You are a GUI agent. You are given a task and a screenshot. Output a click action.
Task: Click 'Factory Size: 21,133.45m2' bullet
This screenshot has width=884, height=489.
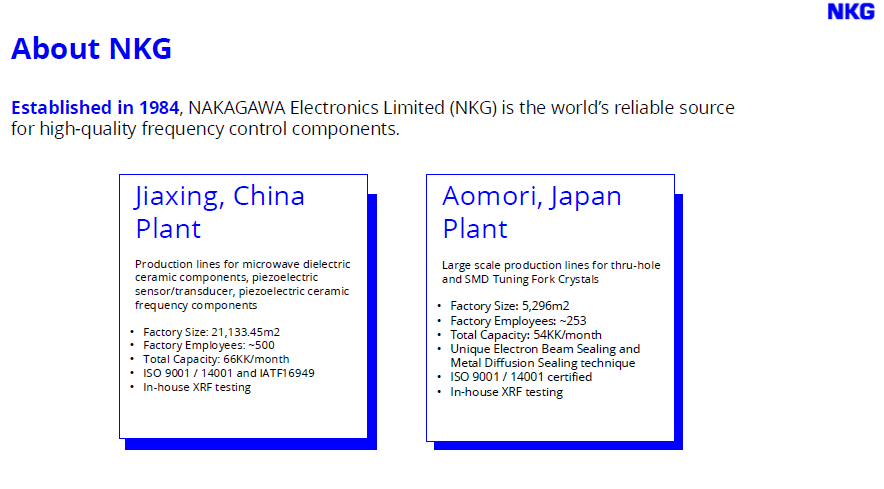pyautogui.click(x=211, y=332)
